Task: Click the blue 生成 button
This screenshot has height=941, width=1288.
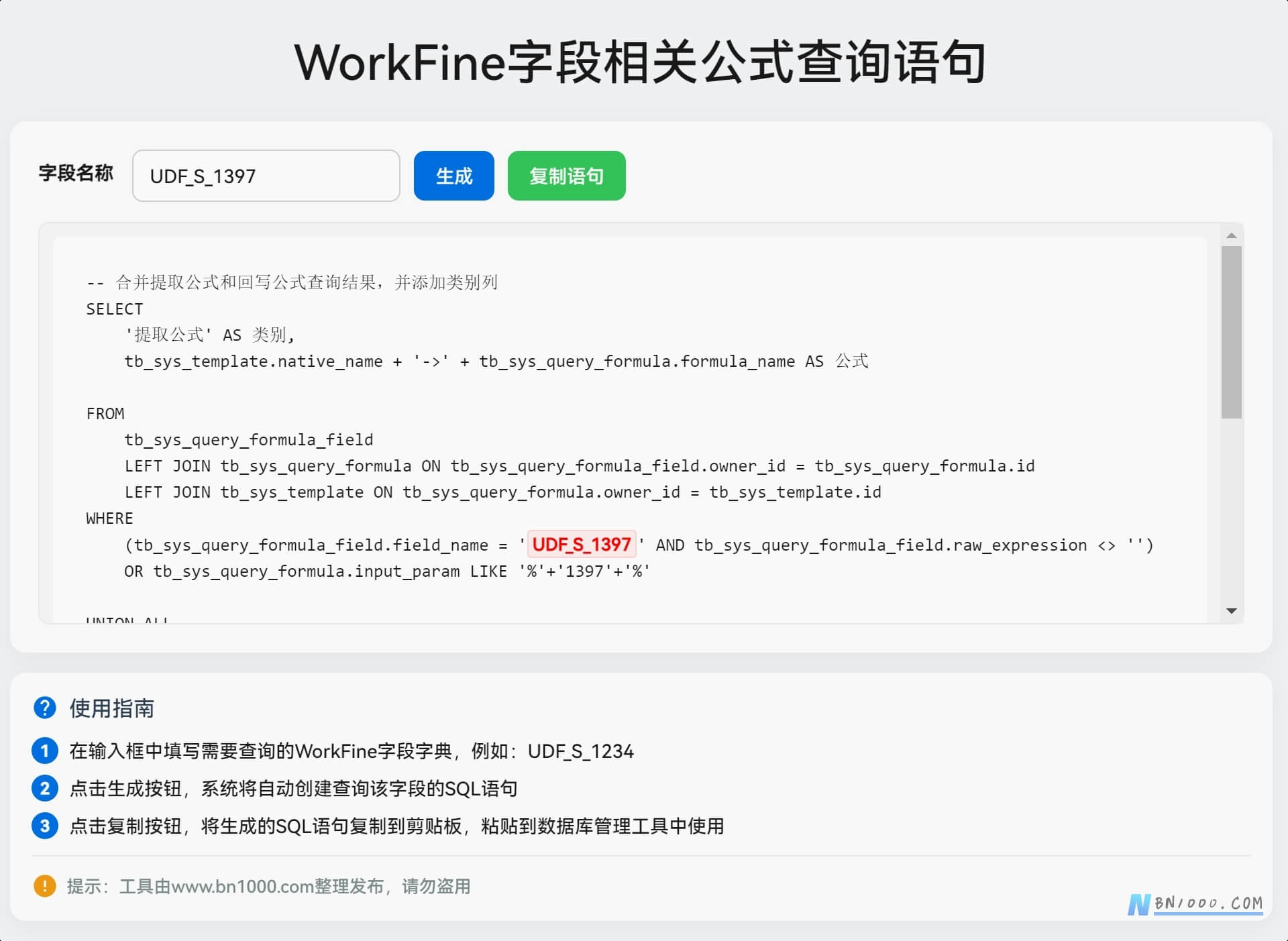Action: point(454,176)
